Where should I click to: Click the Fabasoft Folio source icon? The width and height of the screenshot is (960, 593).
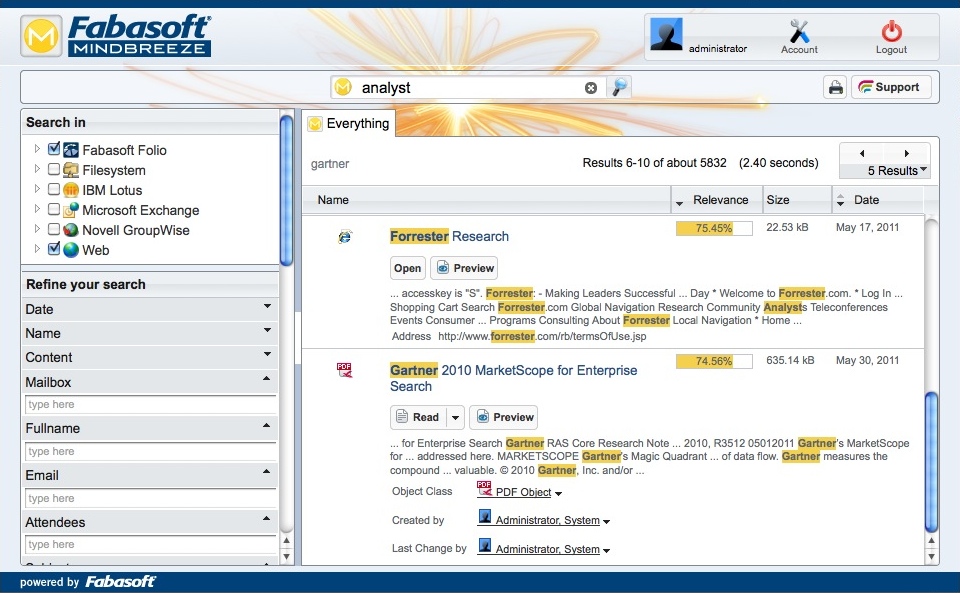pyautogui.click(x=71, y=150)
